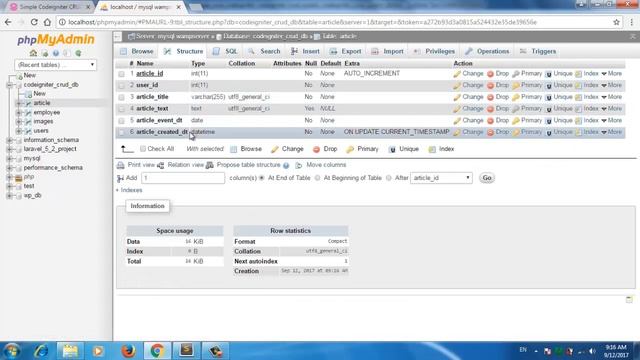The image size is (640, 360).
Task: Click the Windows Start button
Action: point(11,351)
